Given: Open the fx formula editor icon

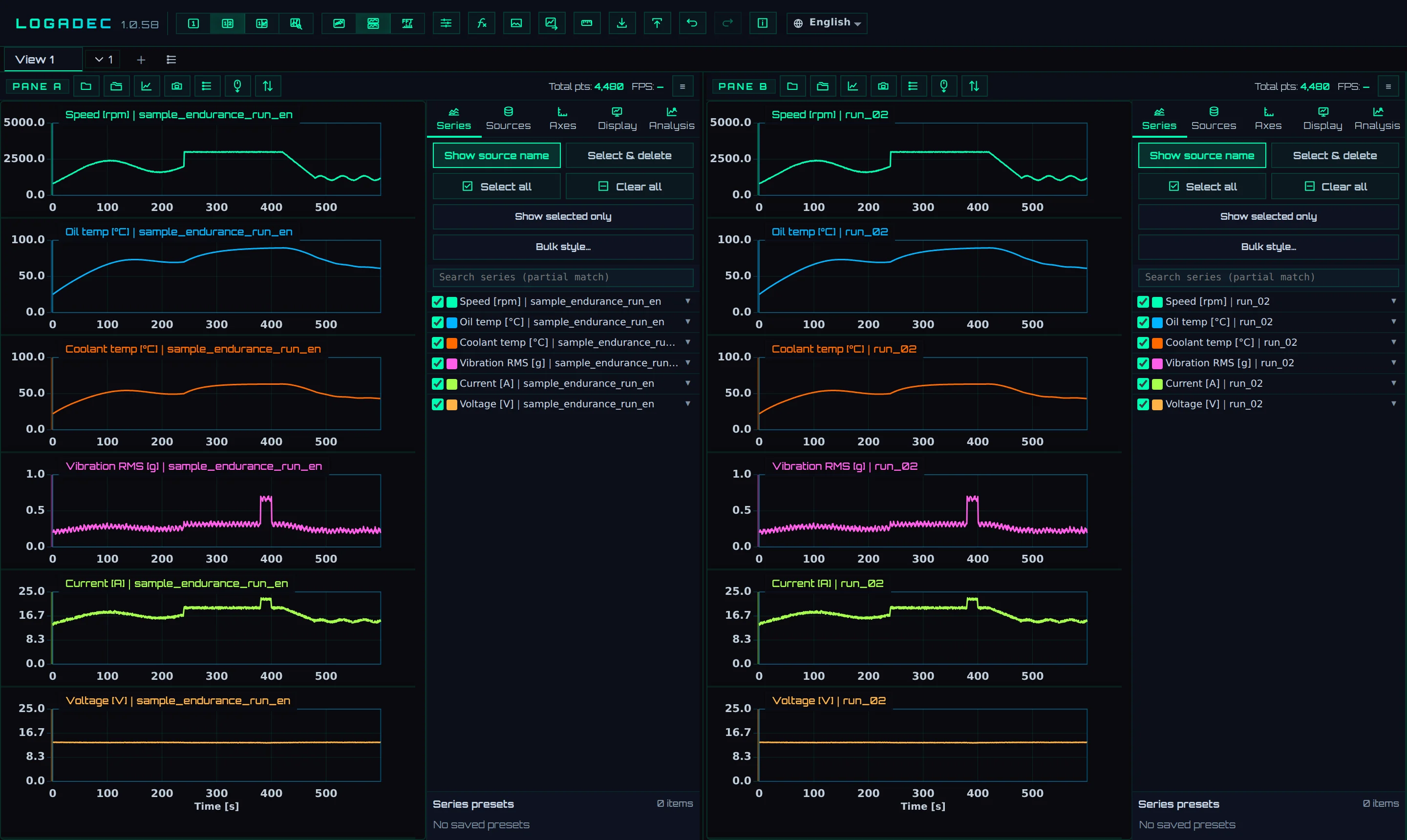Looking at the screenshot, I should pyautogui.click(x=481, y=23).
